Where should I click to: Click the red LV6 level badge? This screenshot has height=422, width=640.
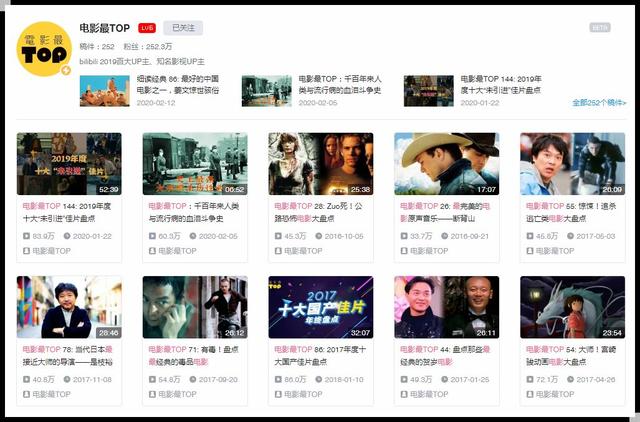147,28
